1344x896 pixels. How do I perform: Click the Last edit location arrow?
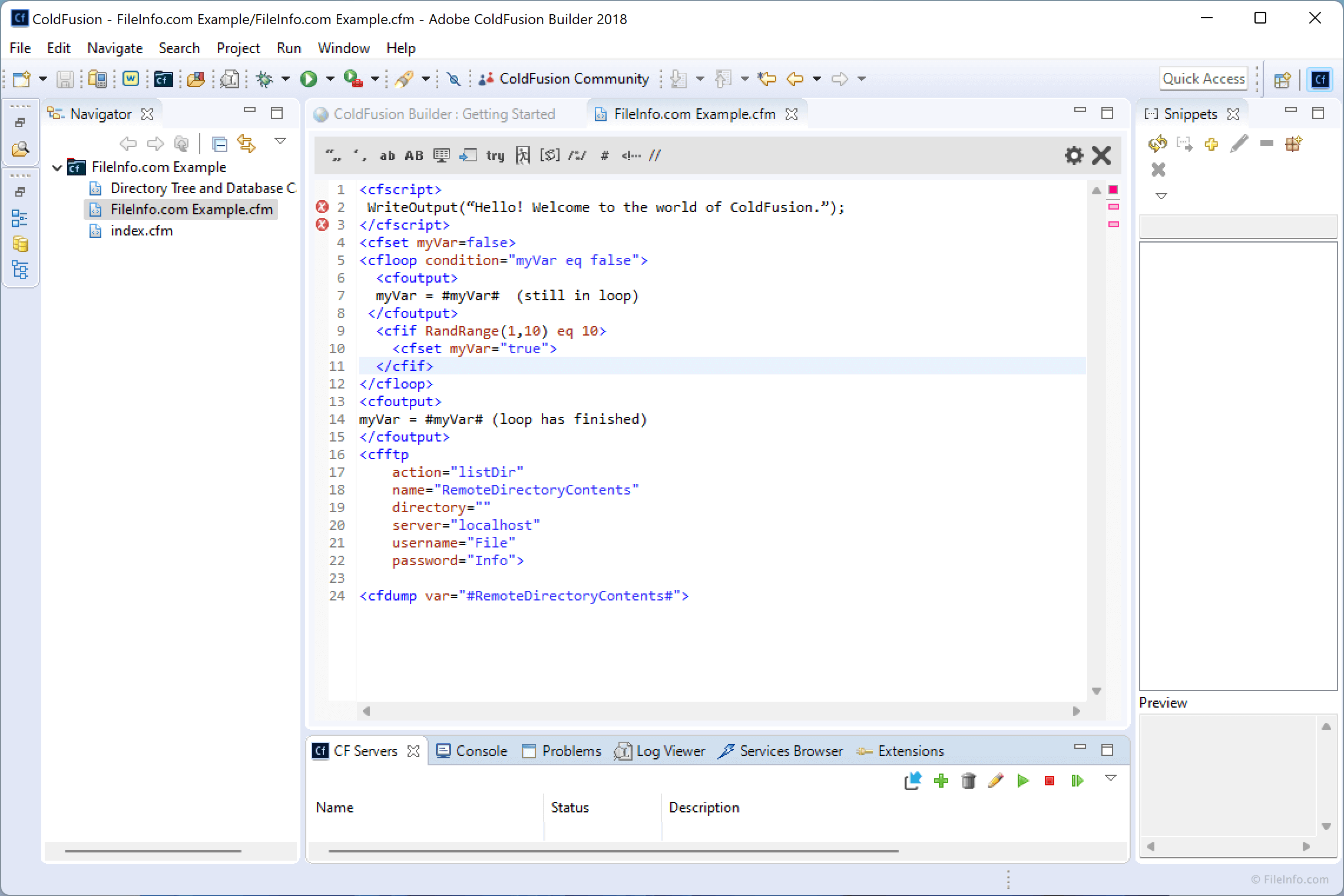767,79
